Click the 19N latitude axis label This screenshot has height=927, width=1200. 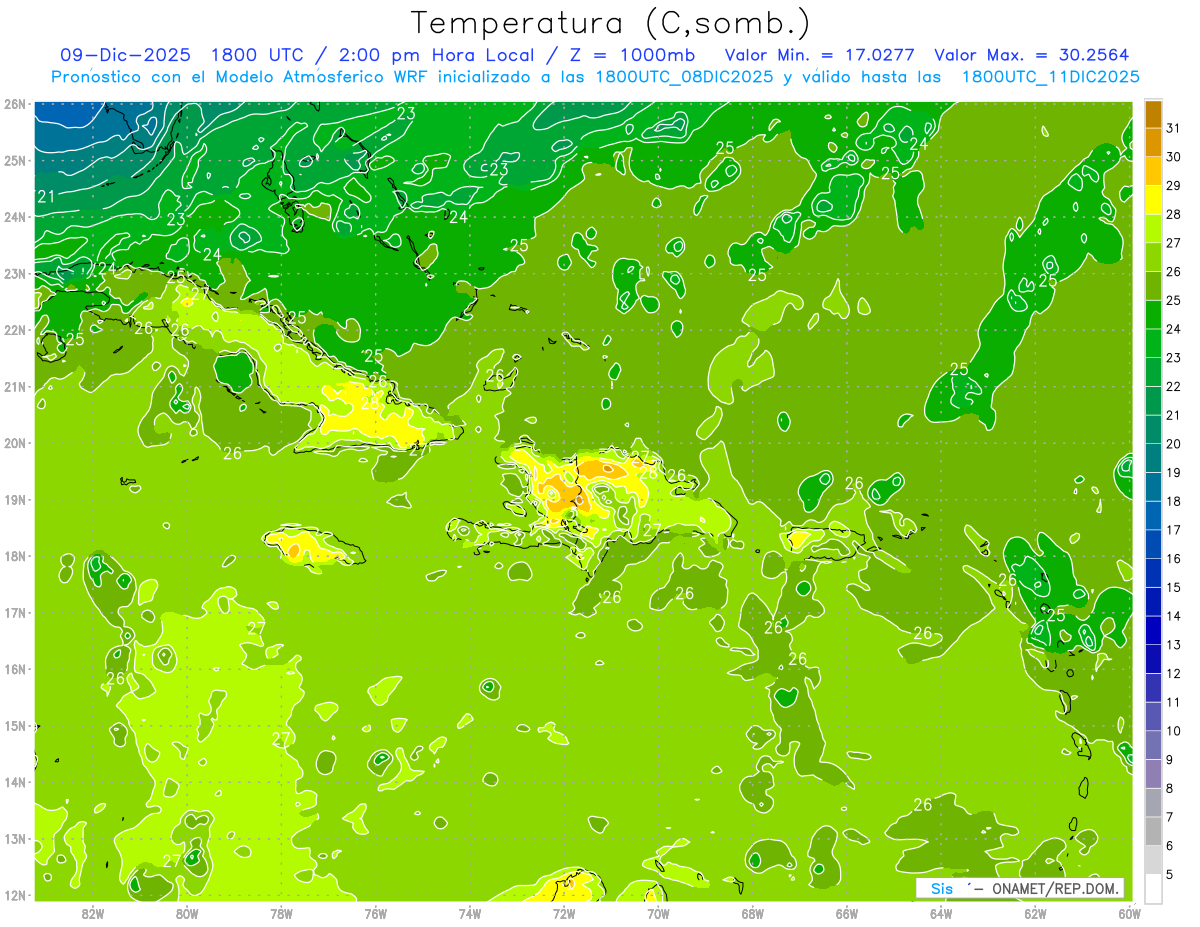[x=15, y=500]
